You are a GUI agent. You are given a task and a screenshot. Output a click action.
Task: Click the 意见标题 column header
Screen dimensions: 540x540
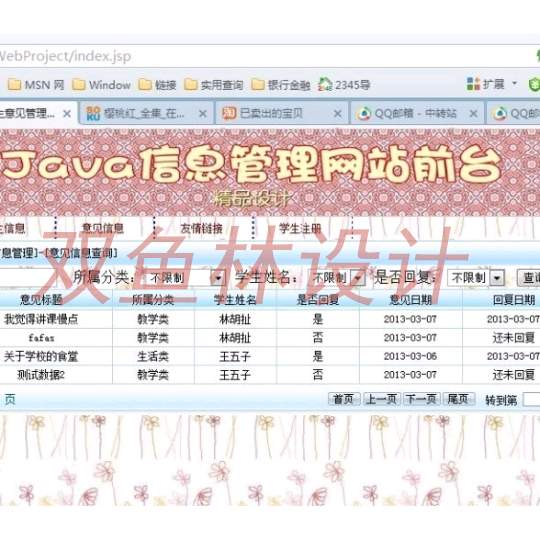[x=41, y=300]
